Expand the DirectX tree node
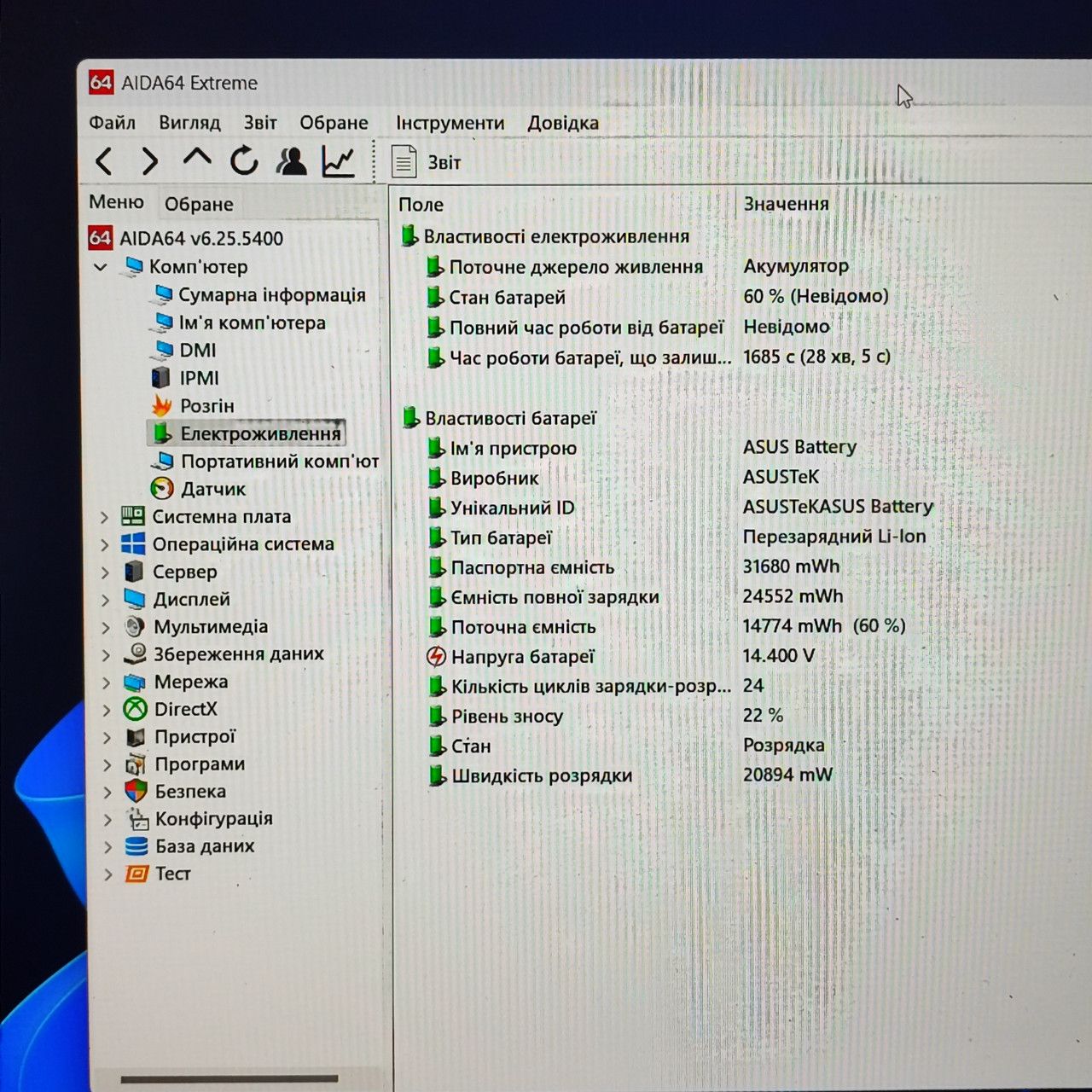Image resolution: width=1092 pixels, height=1092 pixels. point(106,710)
